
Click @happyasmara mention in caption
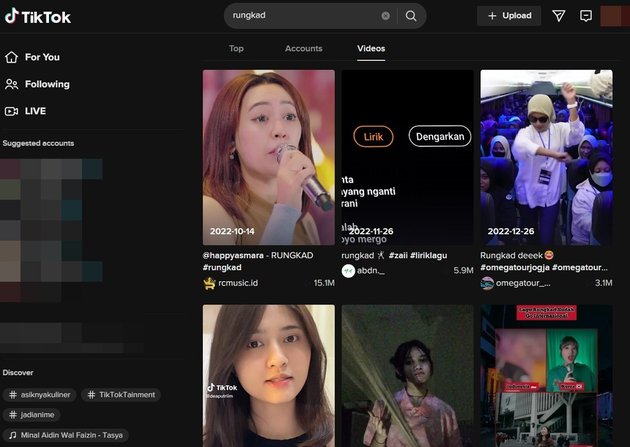coord(233,255)
